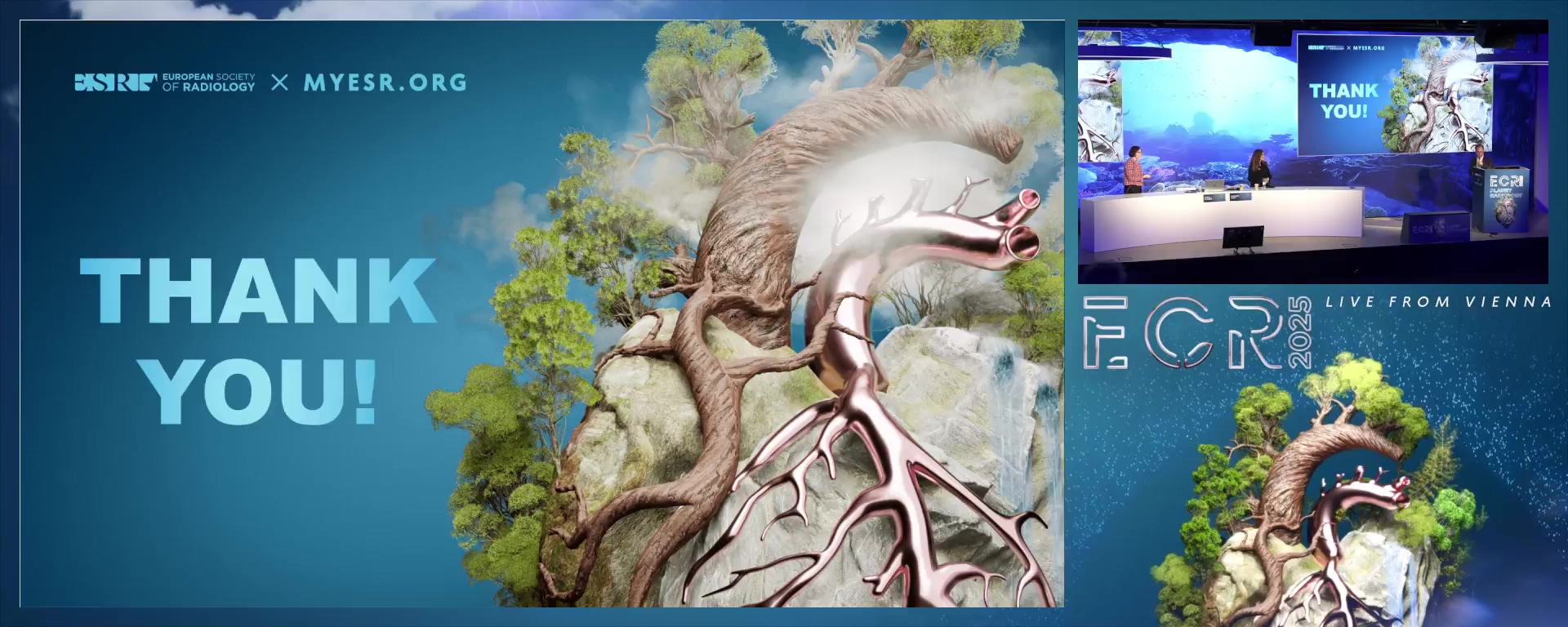The image size is (1568, 627).
Task: Click the LIVE FROM VIENNA text
Action: [x=1438, y=302]
